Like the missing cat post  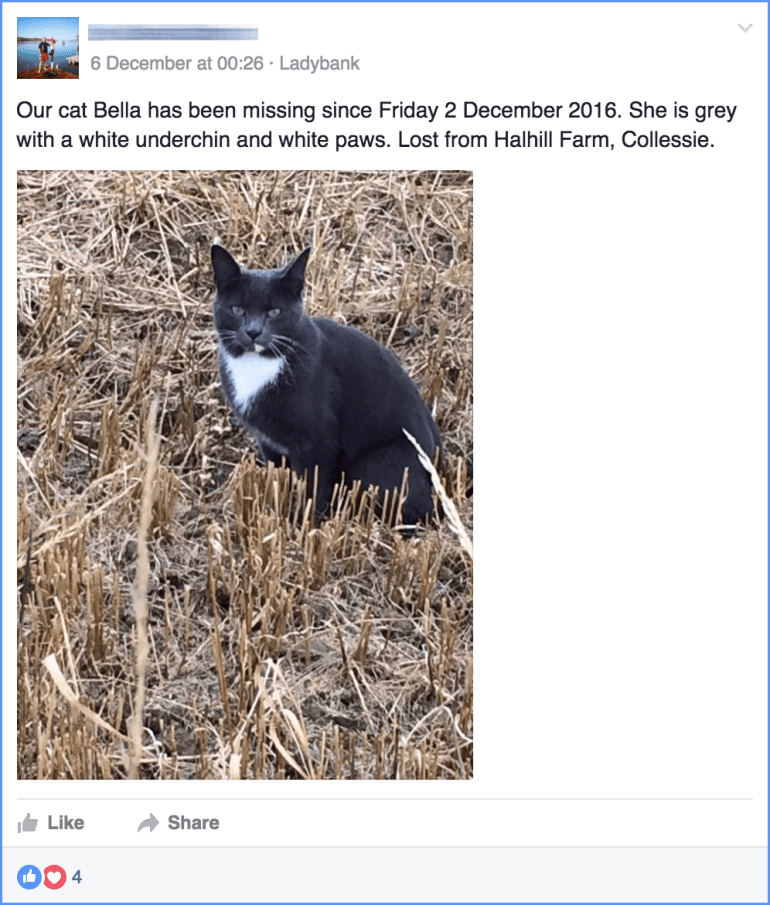tap(51, 822)
